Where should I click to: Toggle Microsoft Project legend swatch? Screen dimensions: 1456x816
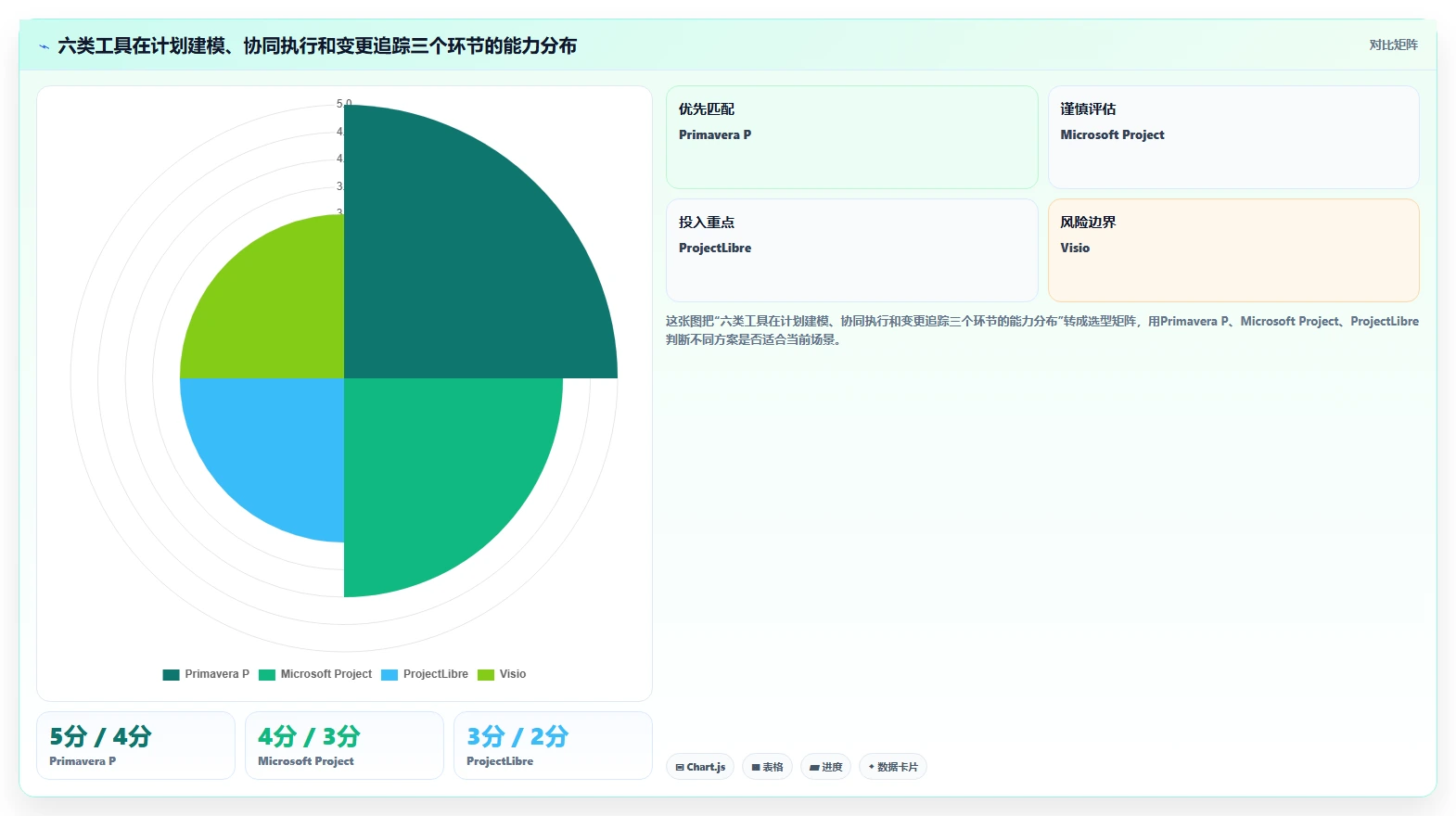coord(267,675)
